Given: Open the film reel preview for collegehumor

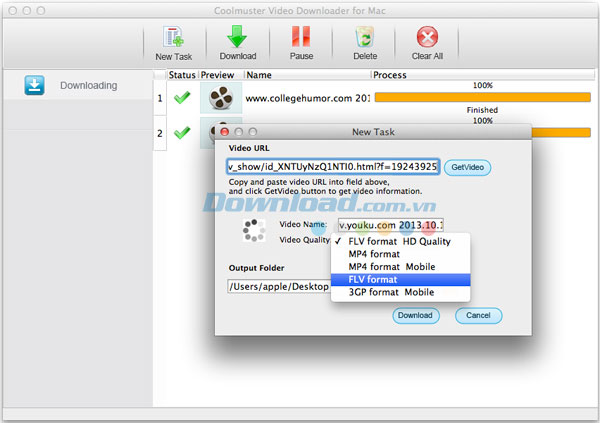Looking at the screenshot, I should [221, 98].
